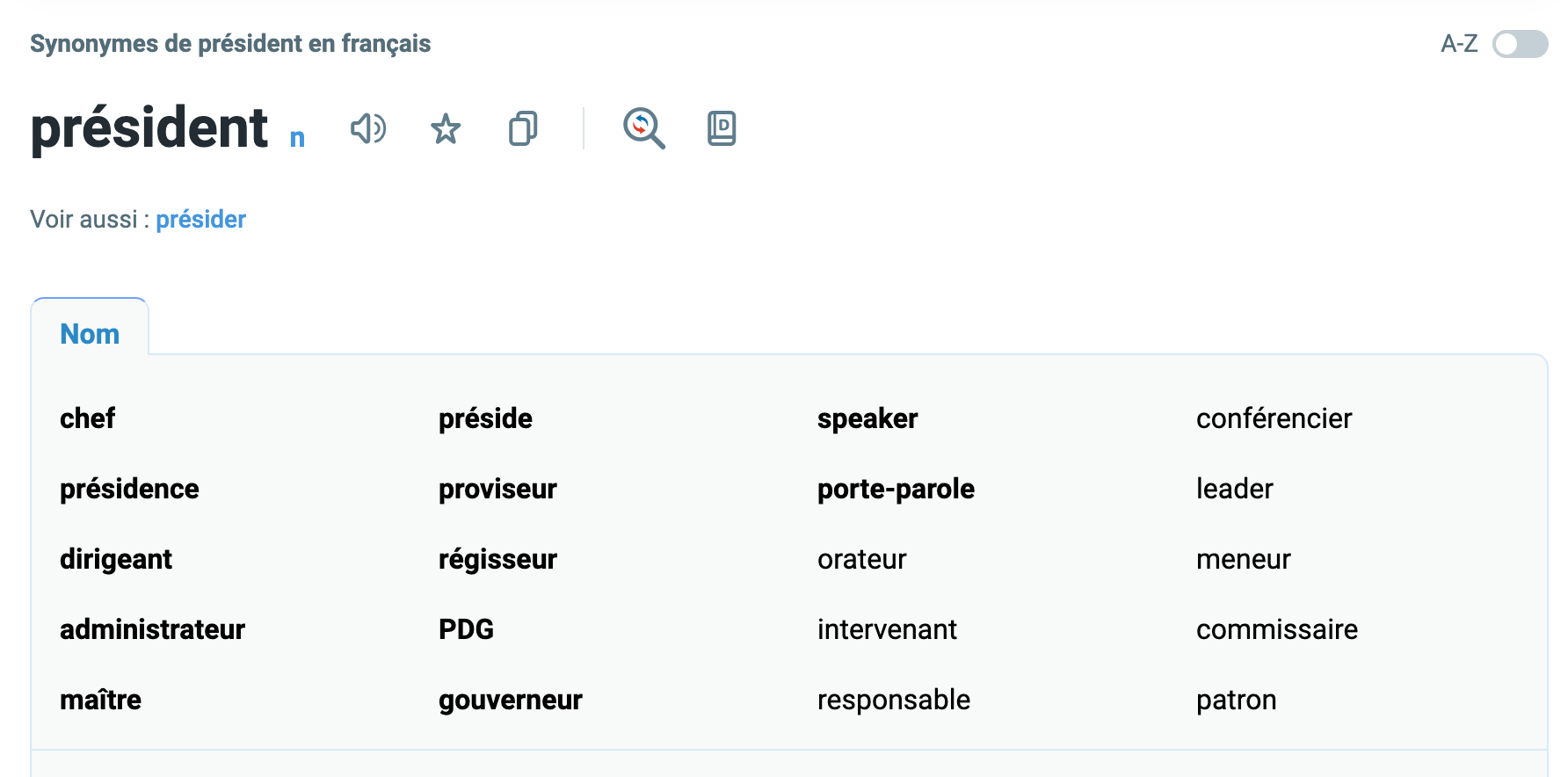
Task: Click the blue n noun label
Action: coord(297,138)
